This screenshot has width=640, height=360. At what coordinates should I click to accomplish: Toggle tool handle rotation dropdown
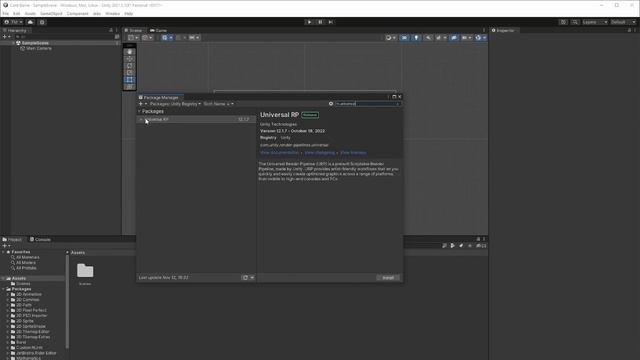pos(147,38)
